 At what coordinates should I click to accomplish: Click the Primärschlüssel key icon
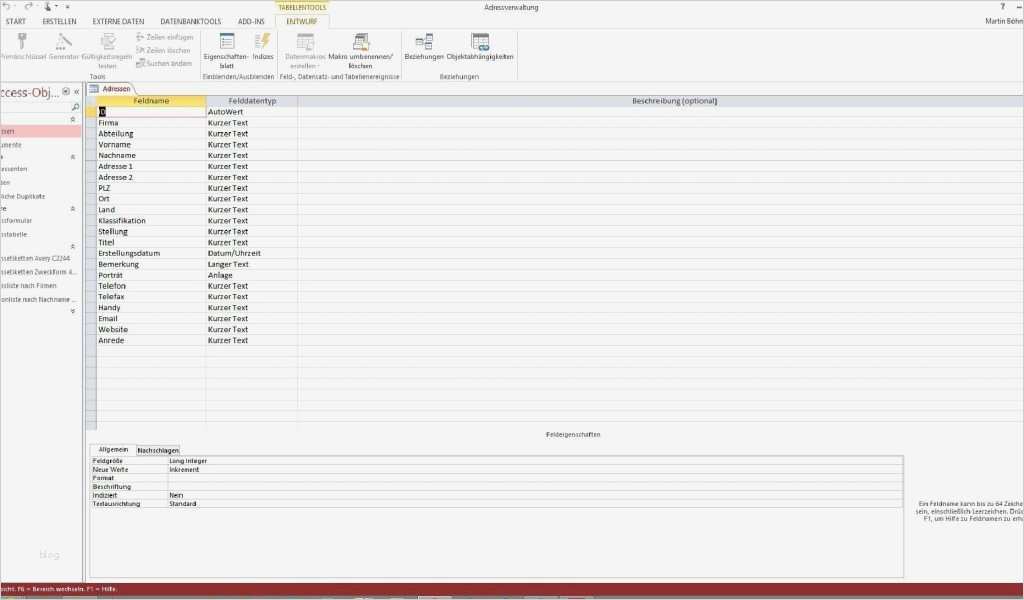(22, 42)
